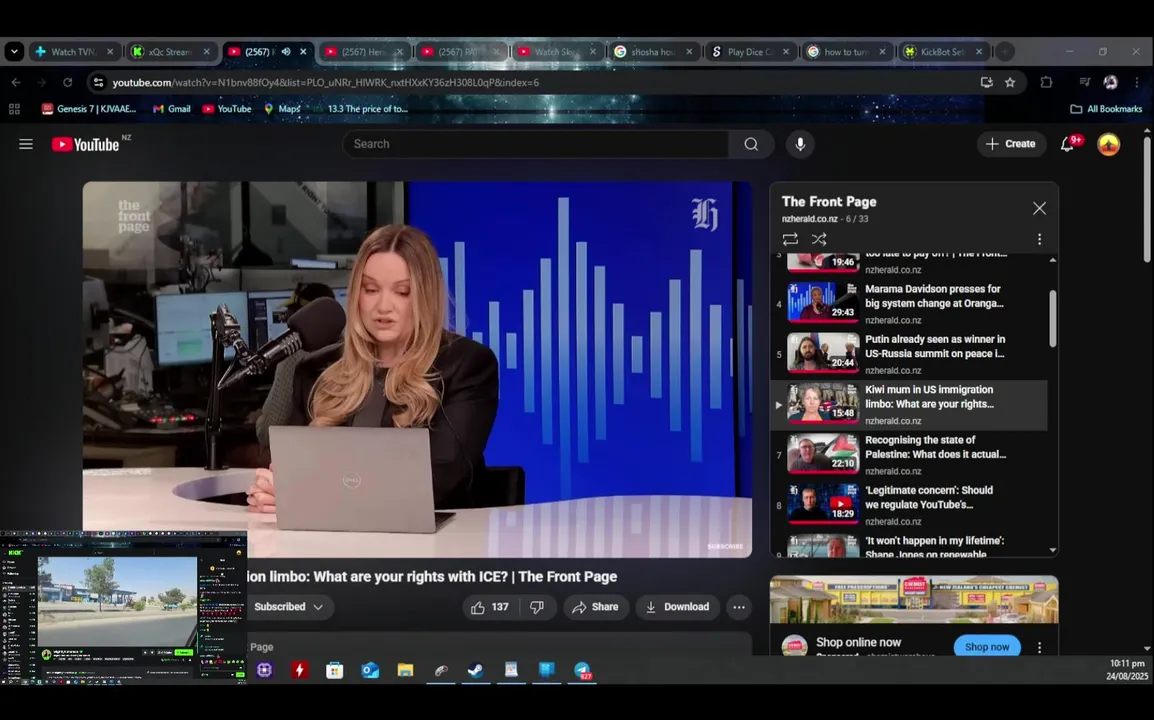Open Microsoft Store from the taskbar

point(334,670)
